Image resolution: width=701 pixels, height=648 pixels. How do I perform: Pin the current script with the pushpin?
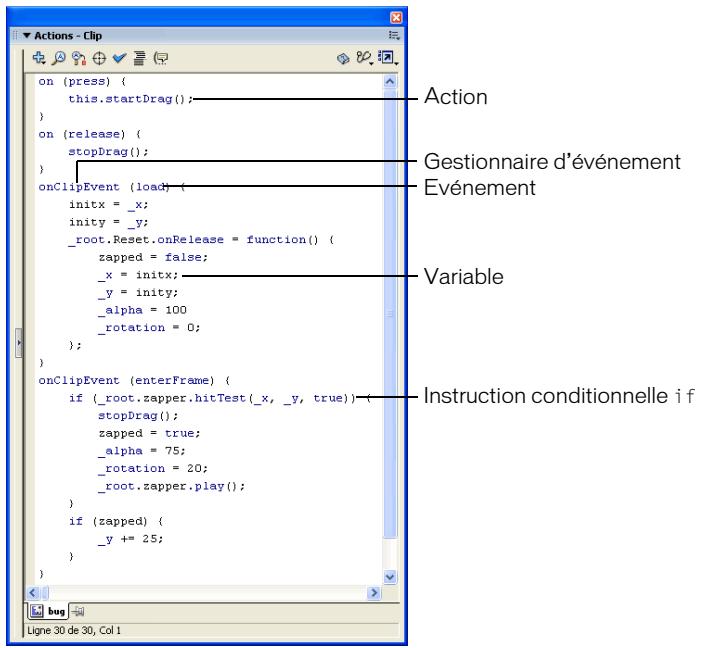(78, 611)
